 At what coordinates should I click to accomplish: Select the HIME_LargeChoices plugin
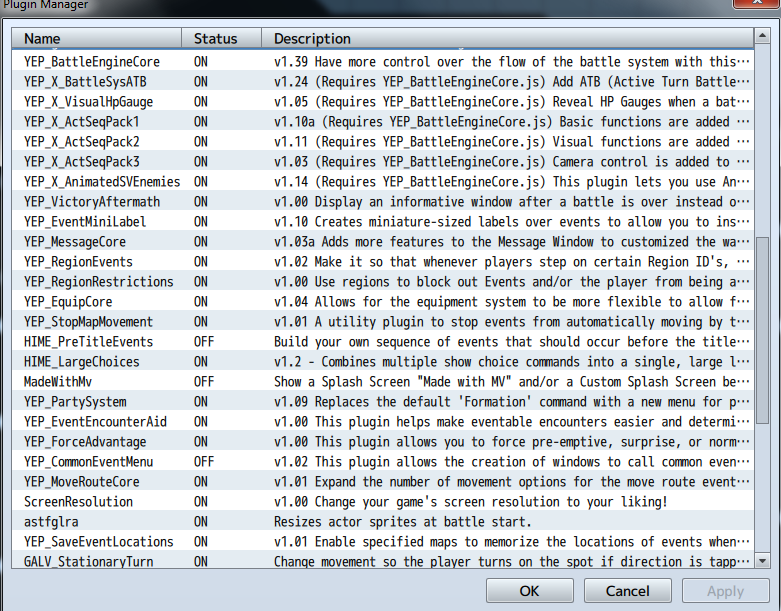[383, 362]
